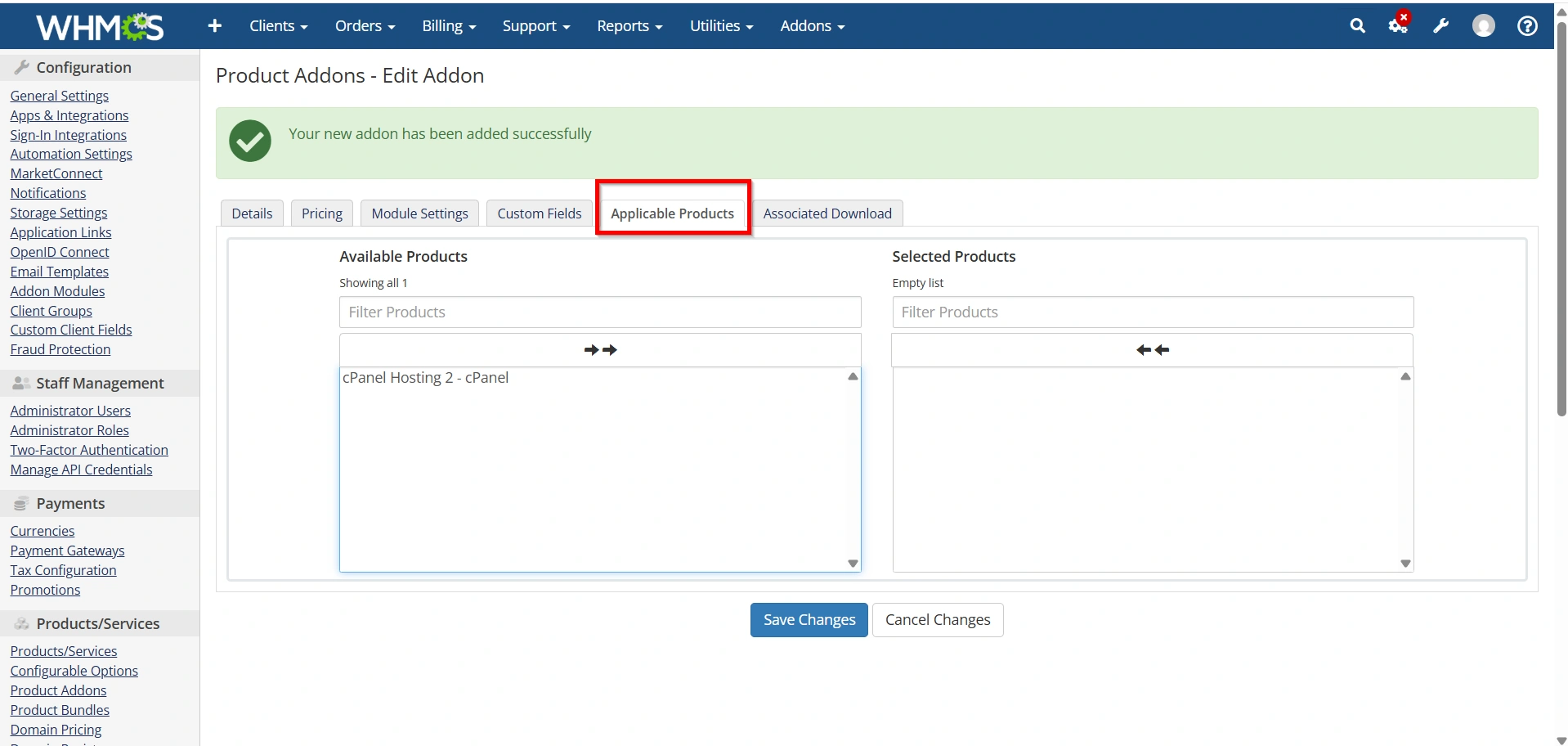Open Tax Configuration link

click(x=64, y=570)
